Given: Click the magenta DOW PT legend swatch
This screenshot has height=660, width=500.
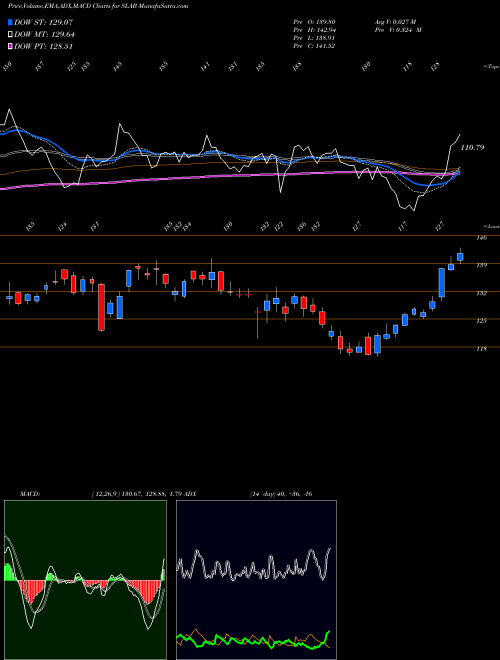Looking at the screenshot, I should 10,46.
